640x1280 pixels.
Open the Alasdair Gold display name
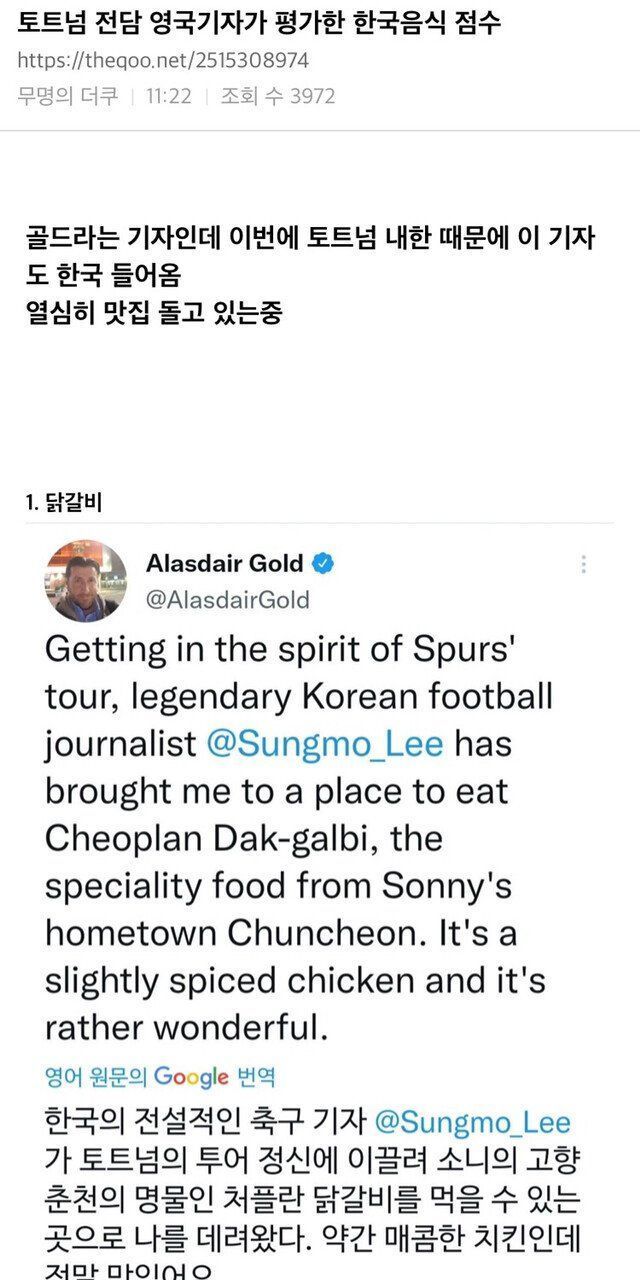tap(224, 563)
